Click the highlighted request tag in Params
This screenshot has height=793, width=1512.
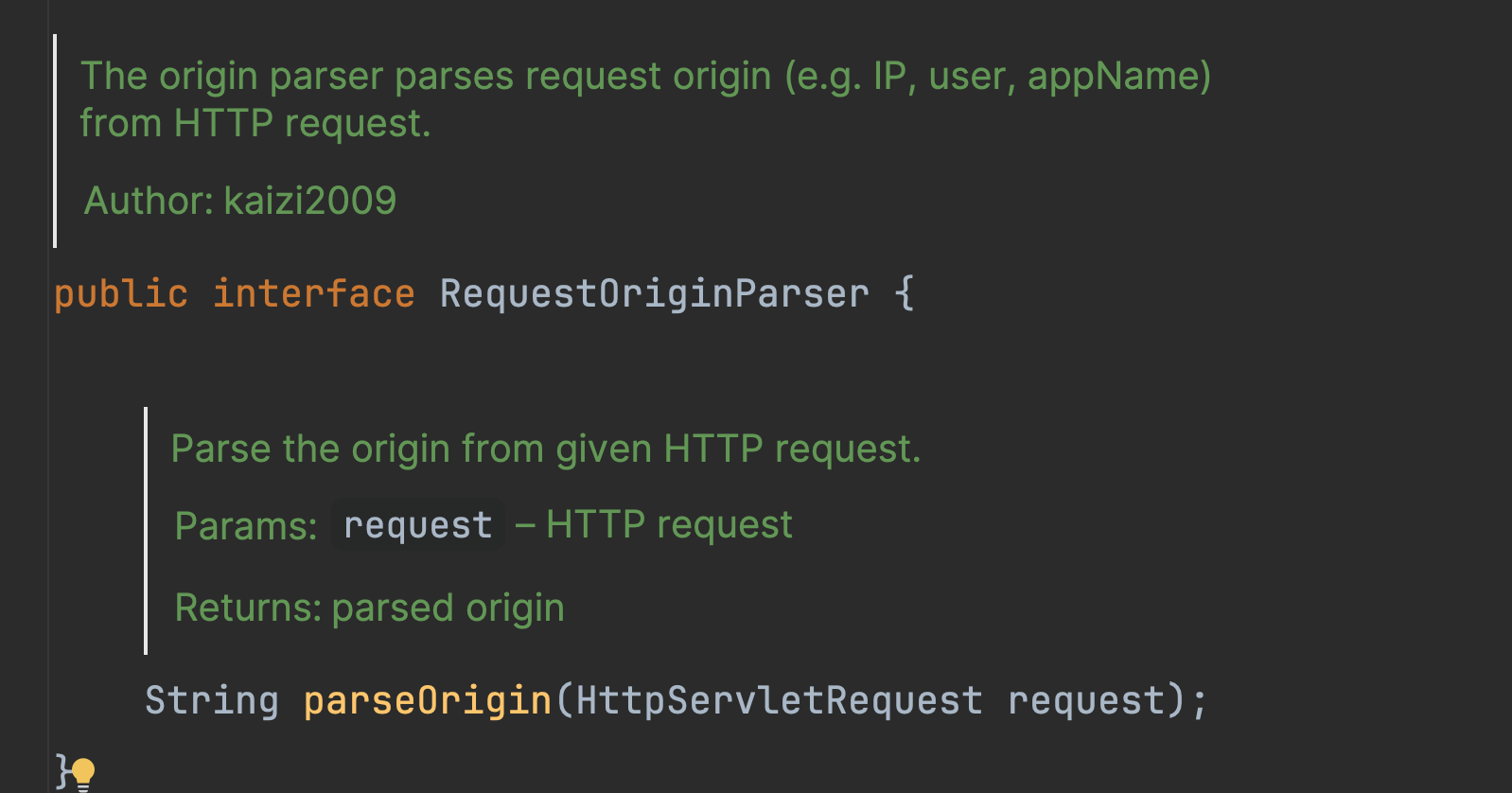(x=417, y=525)
